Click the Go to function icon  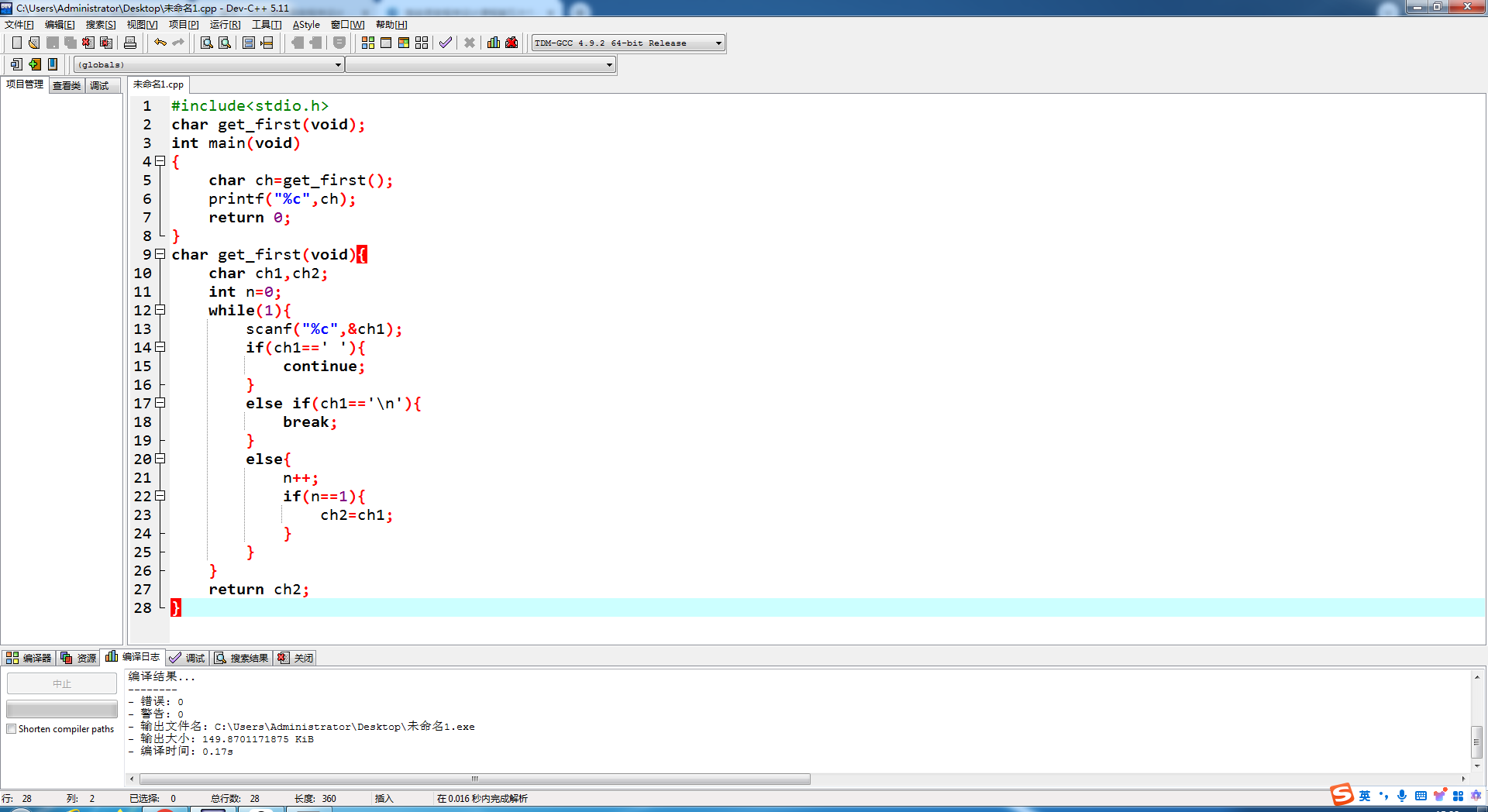[x=249, y=43]
